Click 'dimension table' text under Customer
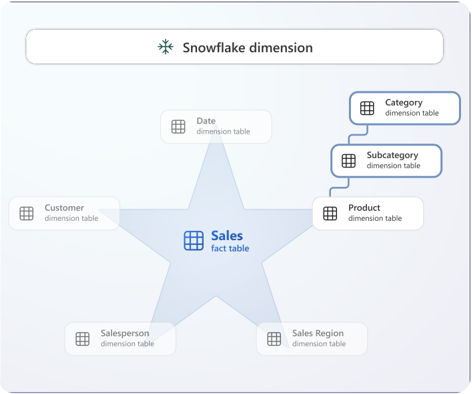The width and height of the screenshot is (472, 394). 71,218
